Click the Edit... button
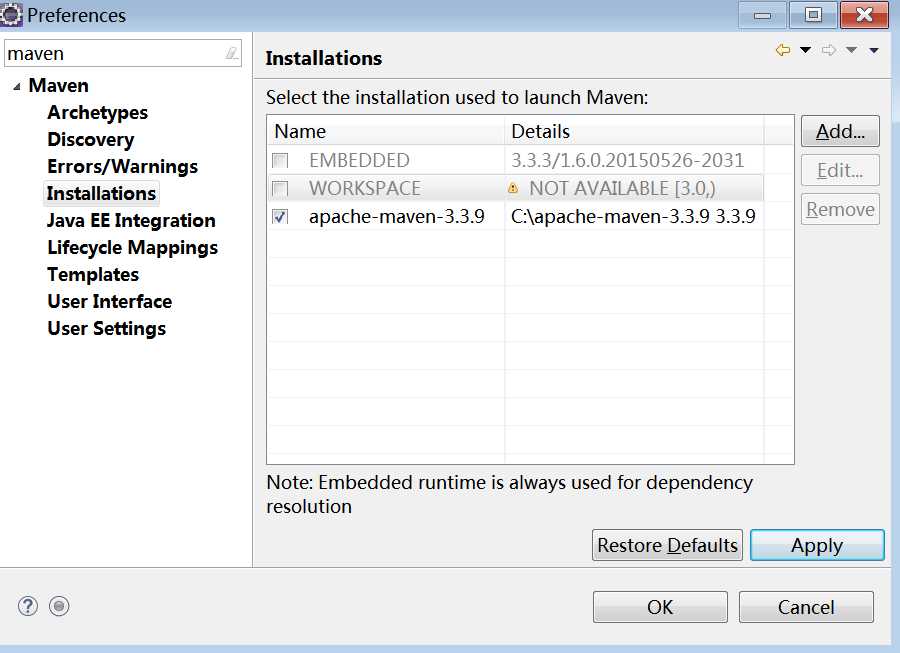900x653 pixels. pos(840,170)
